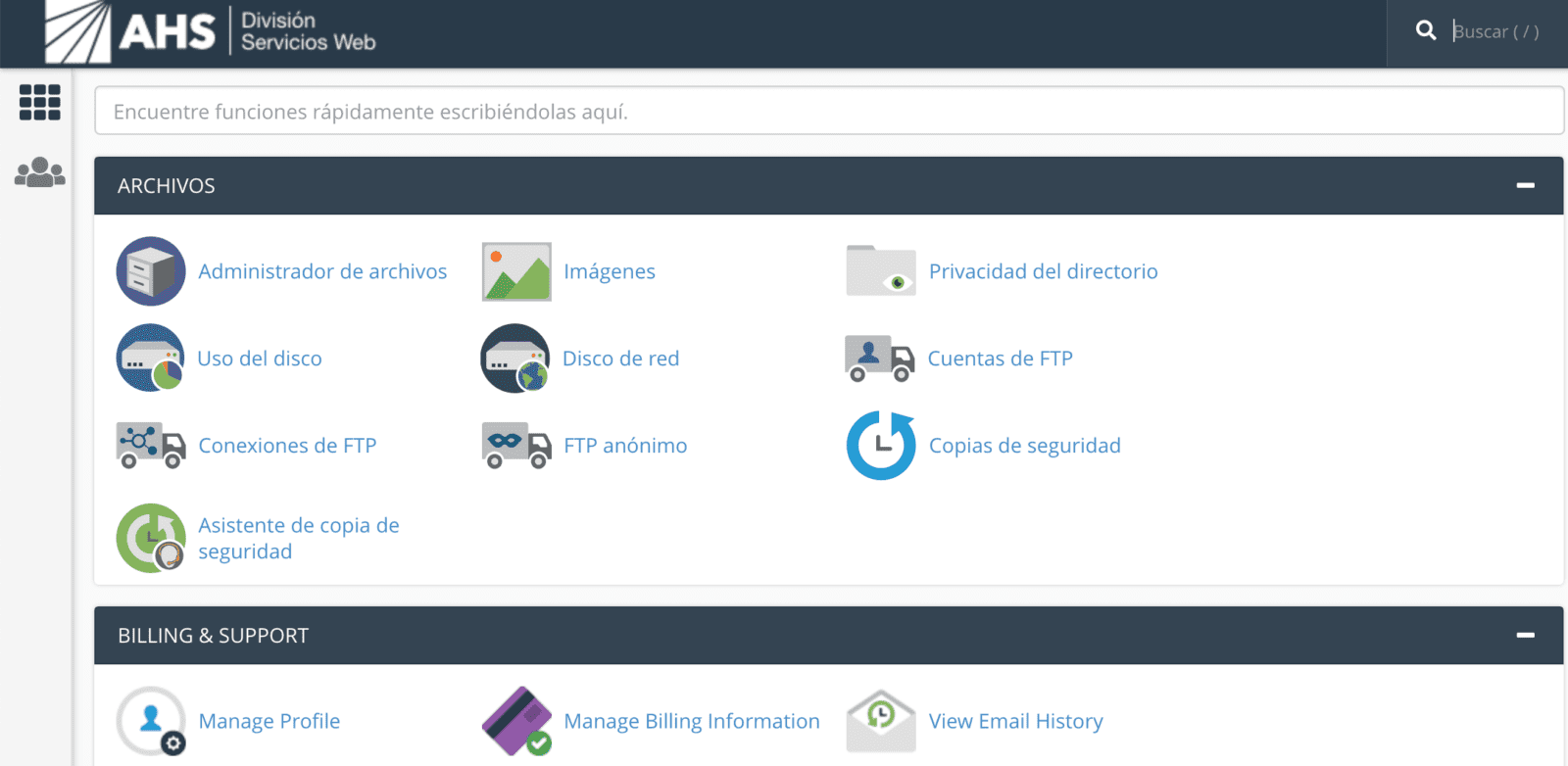Viewport: 1568px width, 766px height.
Task: Open the Privacidad del directorio folder icon
Action: click(881, 271)
